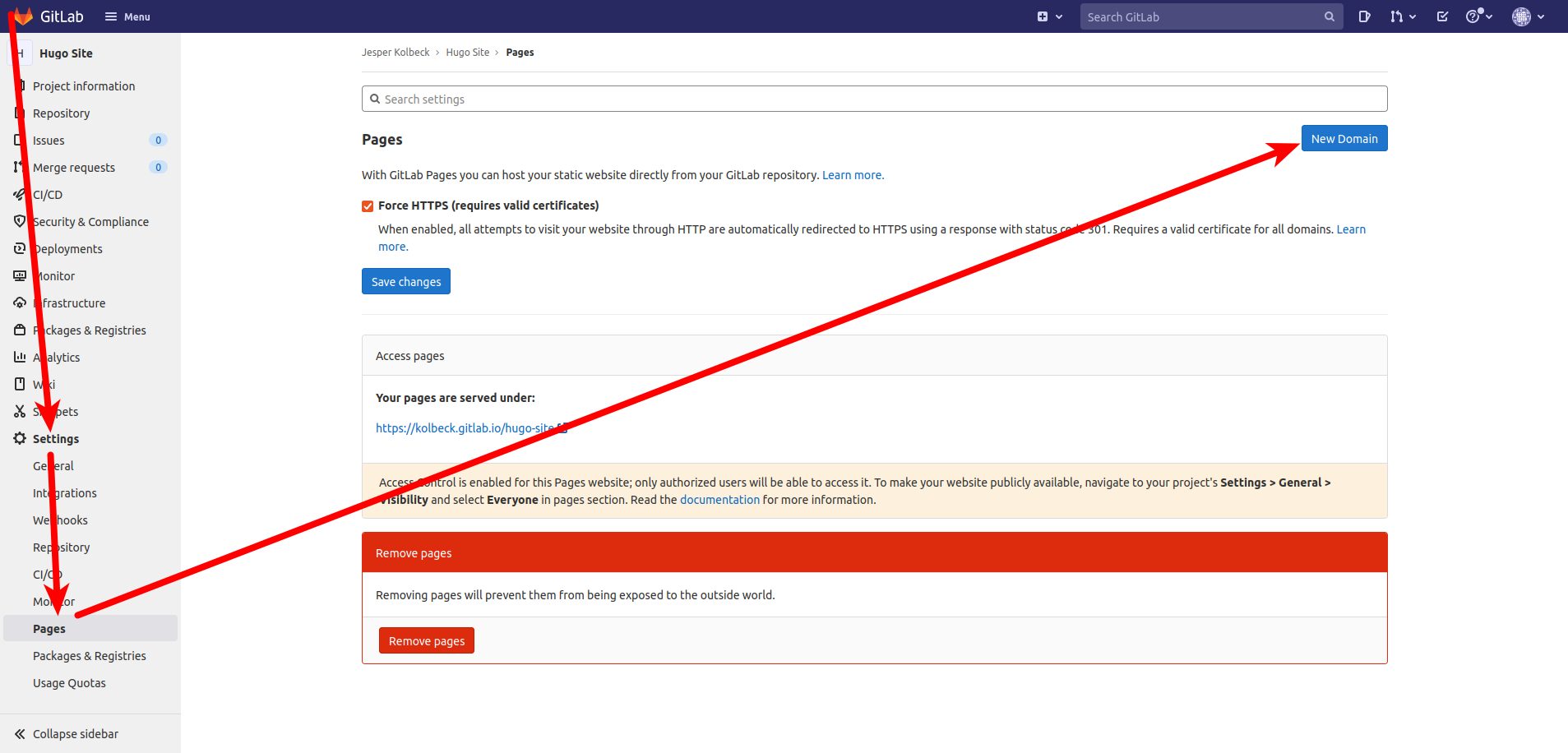Collapse the sidebar
1568x753 pixels.
pyautogui.click(x=90, y=734)
